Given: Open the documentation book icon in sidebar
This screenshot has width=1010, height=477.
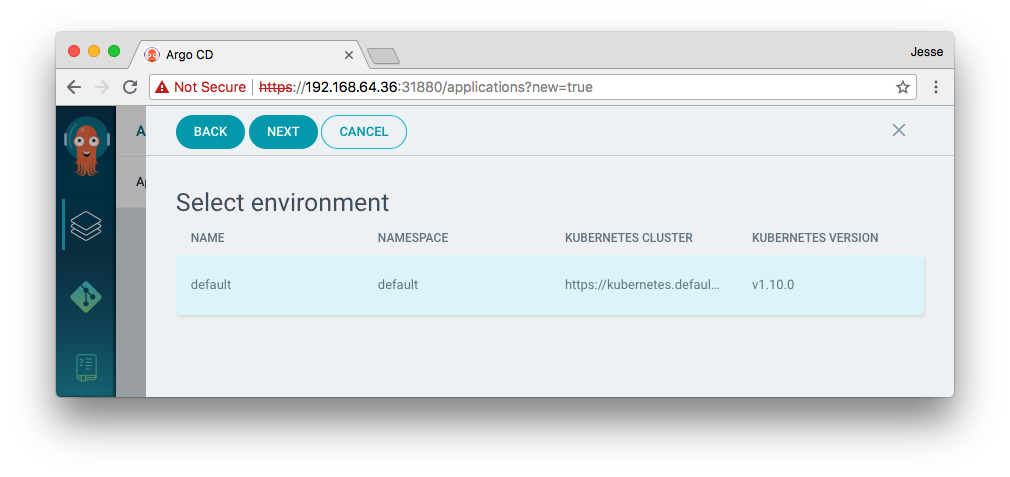Looking at the screenshot, I should (86, 367).
